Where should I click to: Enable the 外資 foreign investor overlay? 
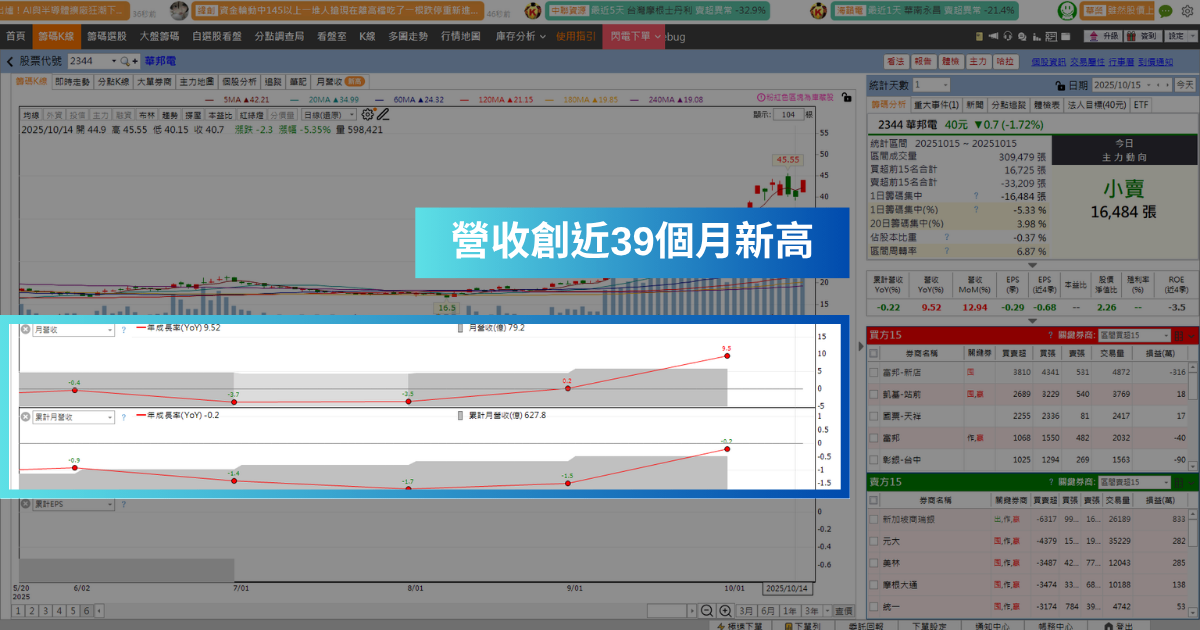[55, 114]
